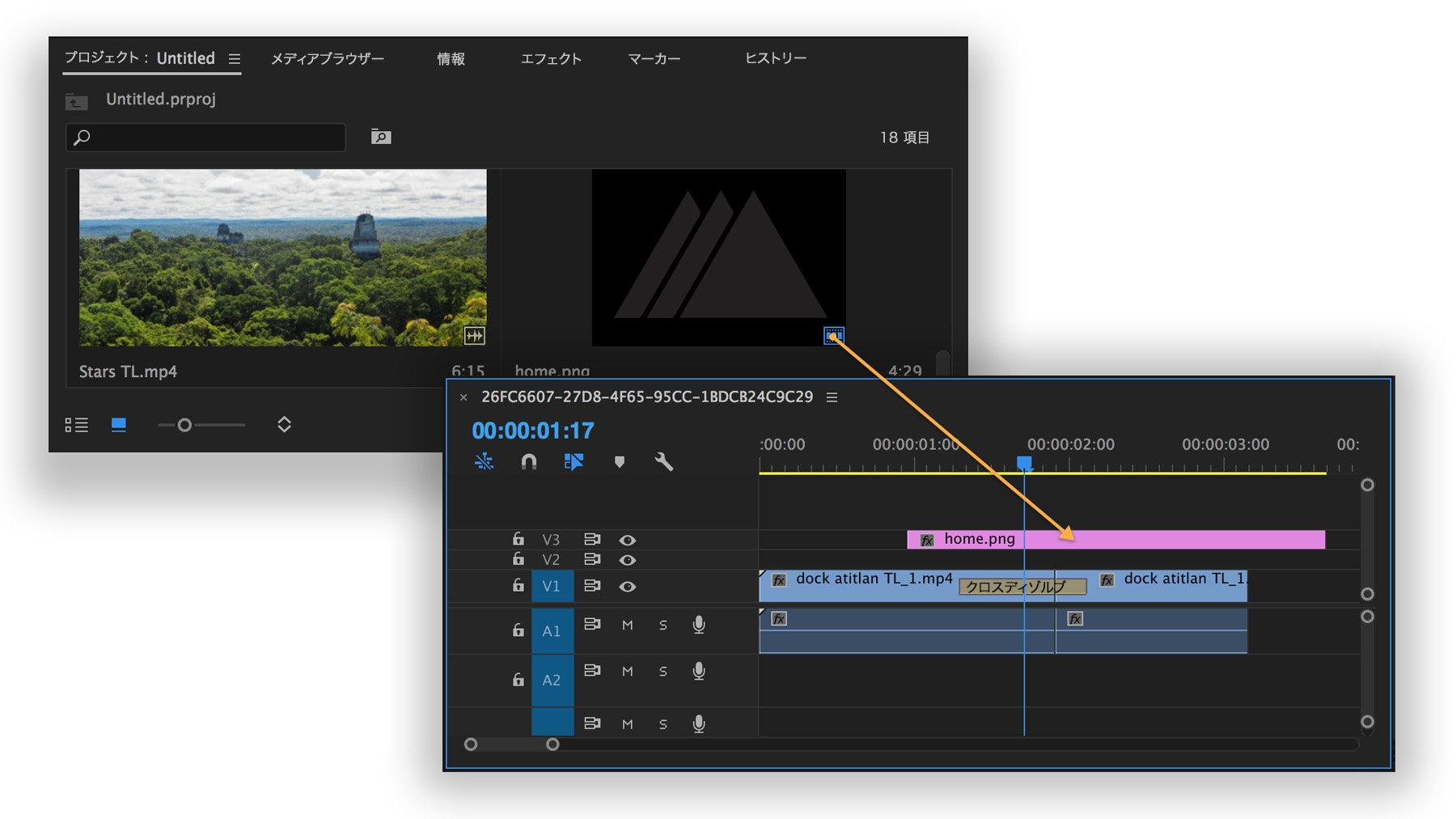Toggle sync lock on V1 track
Screen dimensions: 1456x819
pos(592,585)
